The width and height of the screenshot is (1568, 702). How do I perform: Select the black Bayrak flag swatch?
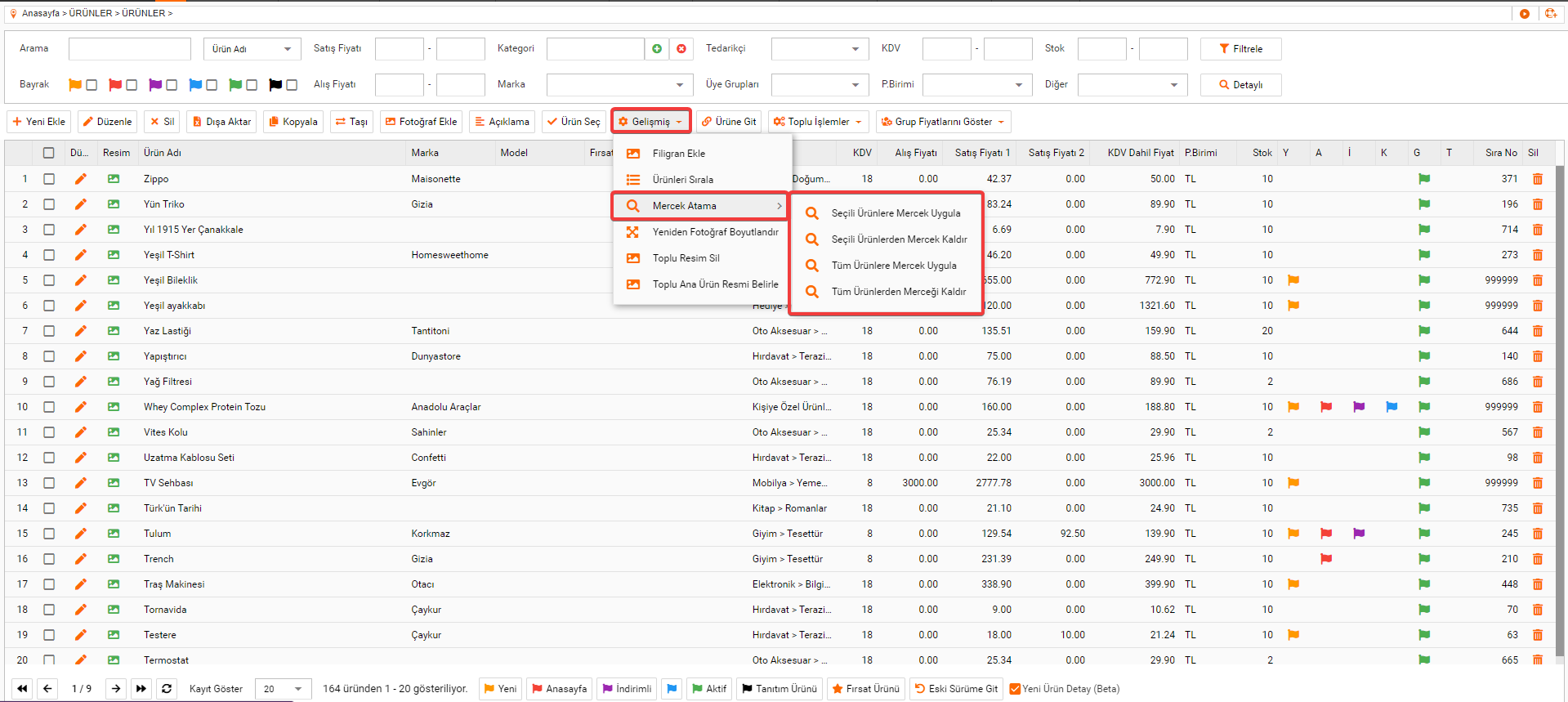275,85
